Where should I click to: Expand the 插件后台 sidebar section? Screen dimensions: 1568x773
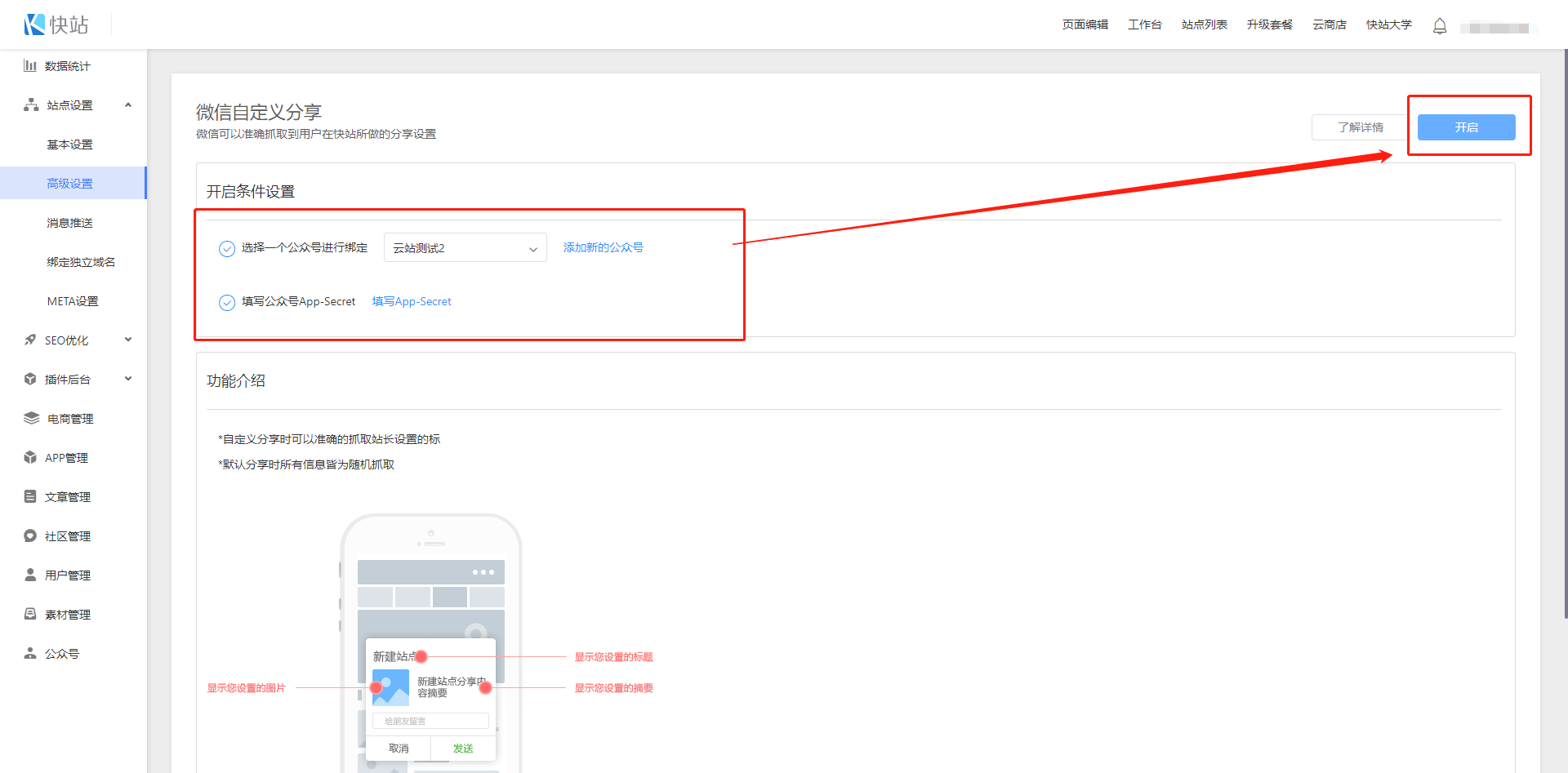128,380
